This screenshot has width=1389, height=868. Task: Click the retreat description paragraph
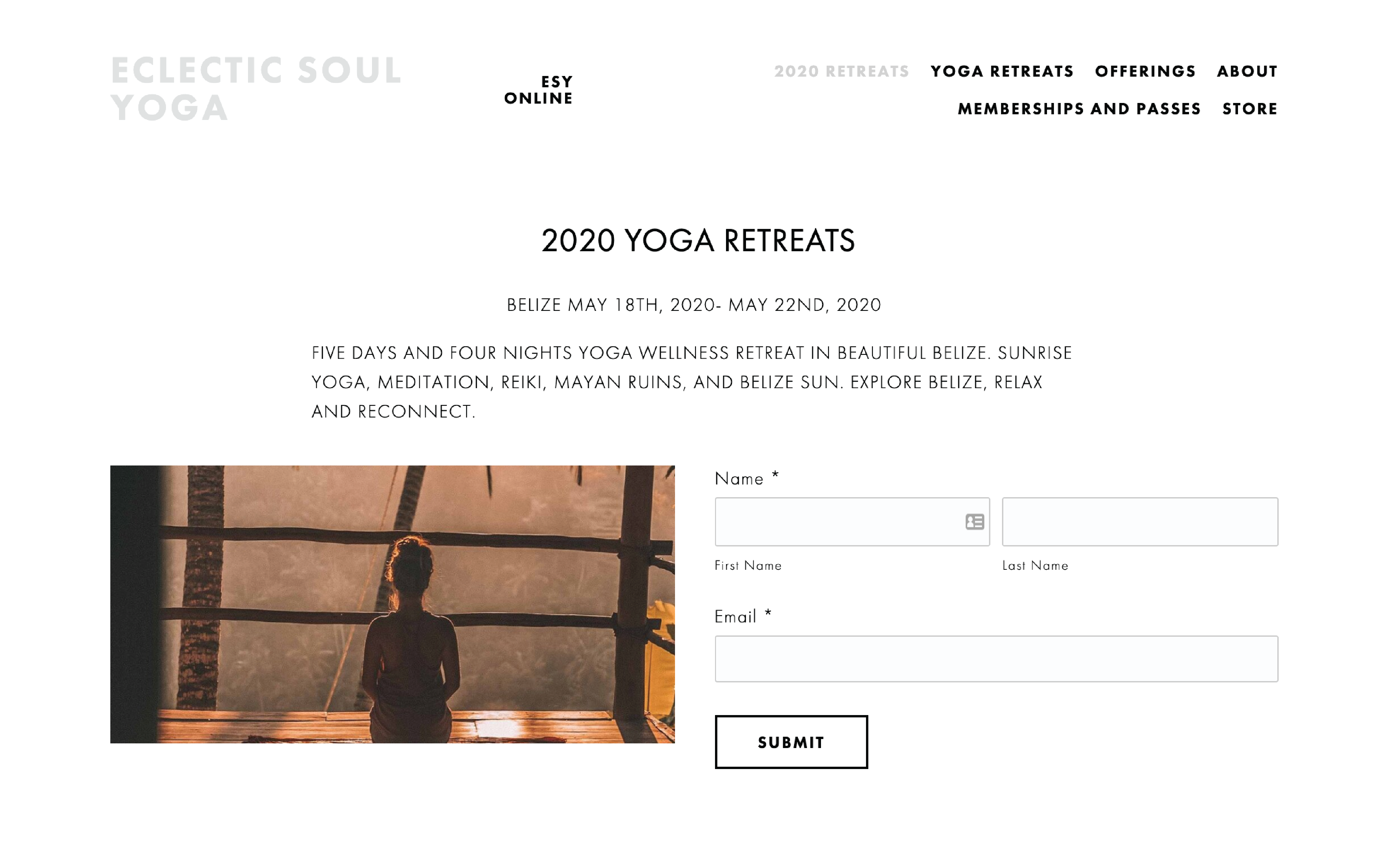coord(691,382)
